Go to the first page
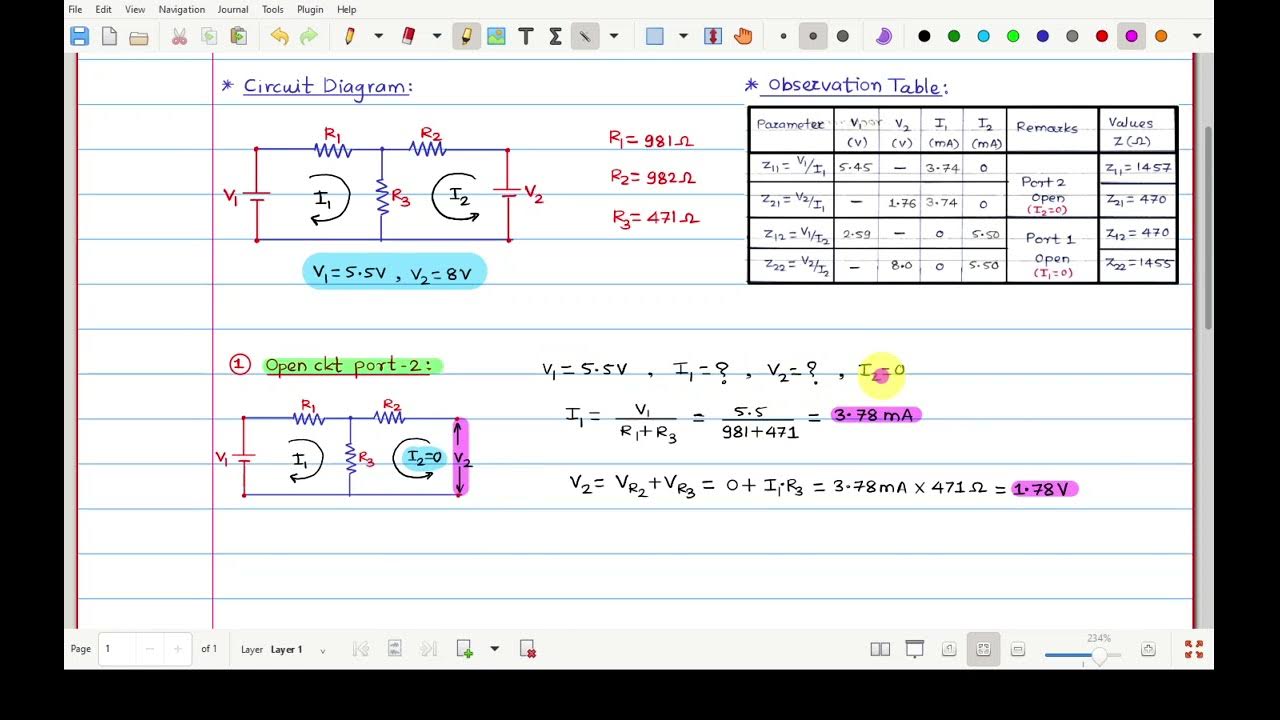This screenshot has width=1280, height=720. tap(361, 649)
